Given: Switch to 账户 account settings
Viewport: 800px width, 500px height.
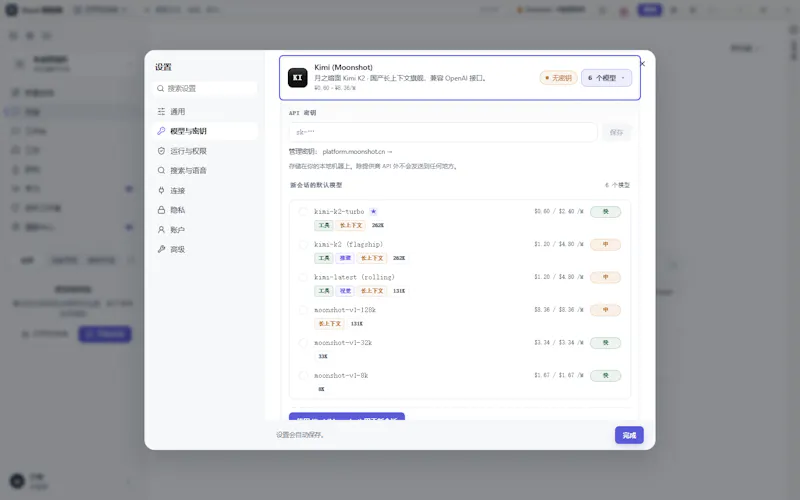Looking at the screenshot, I should click(x=205, y=230).
